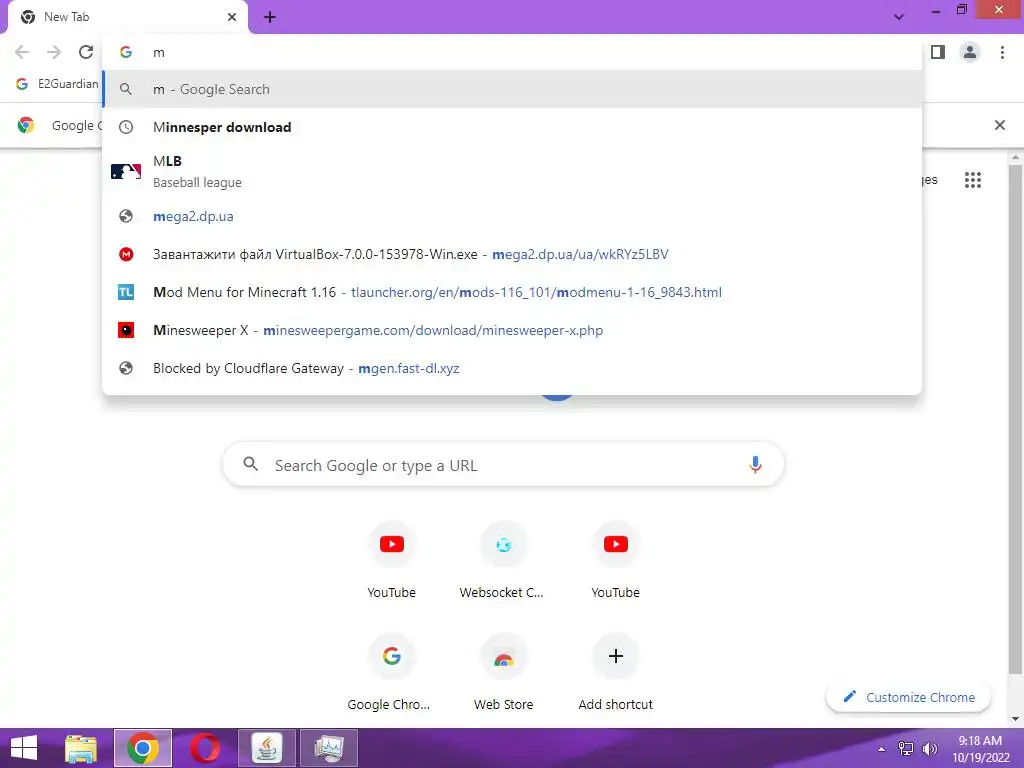The width and height of the screenshot is (1024, 768).
Task: Close the New Tab tab
Action: 232,17
